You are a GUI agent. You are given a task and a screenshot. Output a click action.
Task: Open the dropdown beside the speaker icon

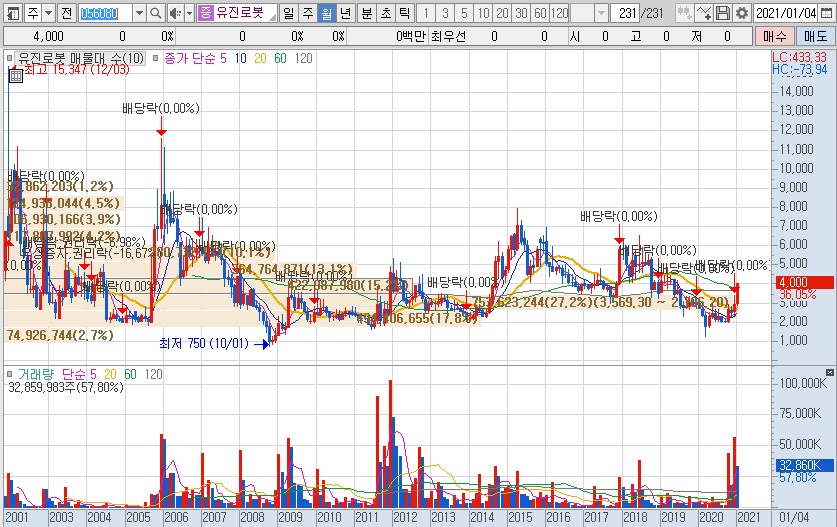coord(189,13)
